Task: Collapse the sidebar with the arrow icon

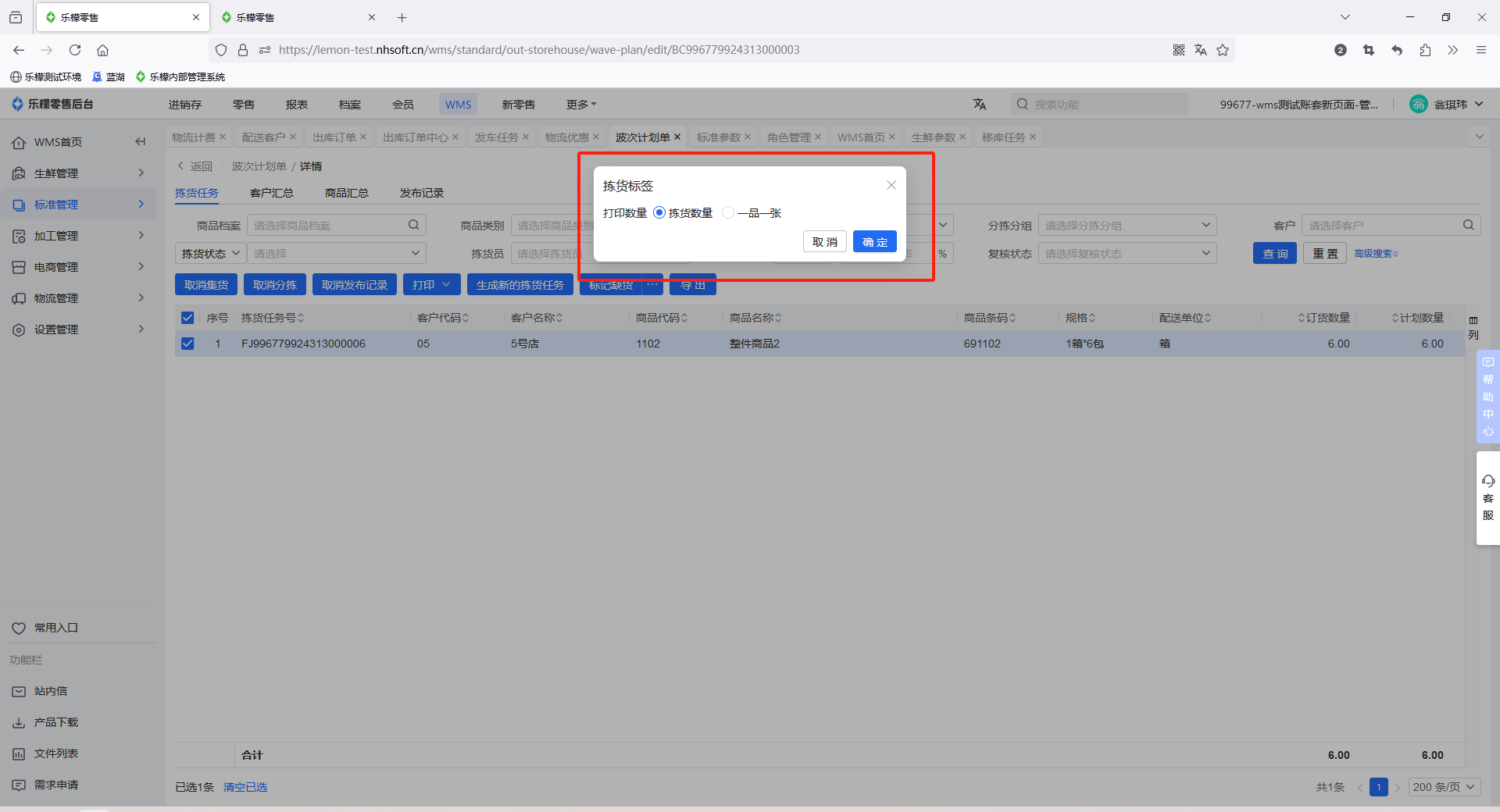Action: (141, 141)
